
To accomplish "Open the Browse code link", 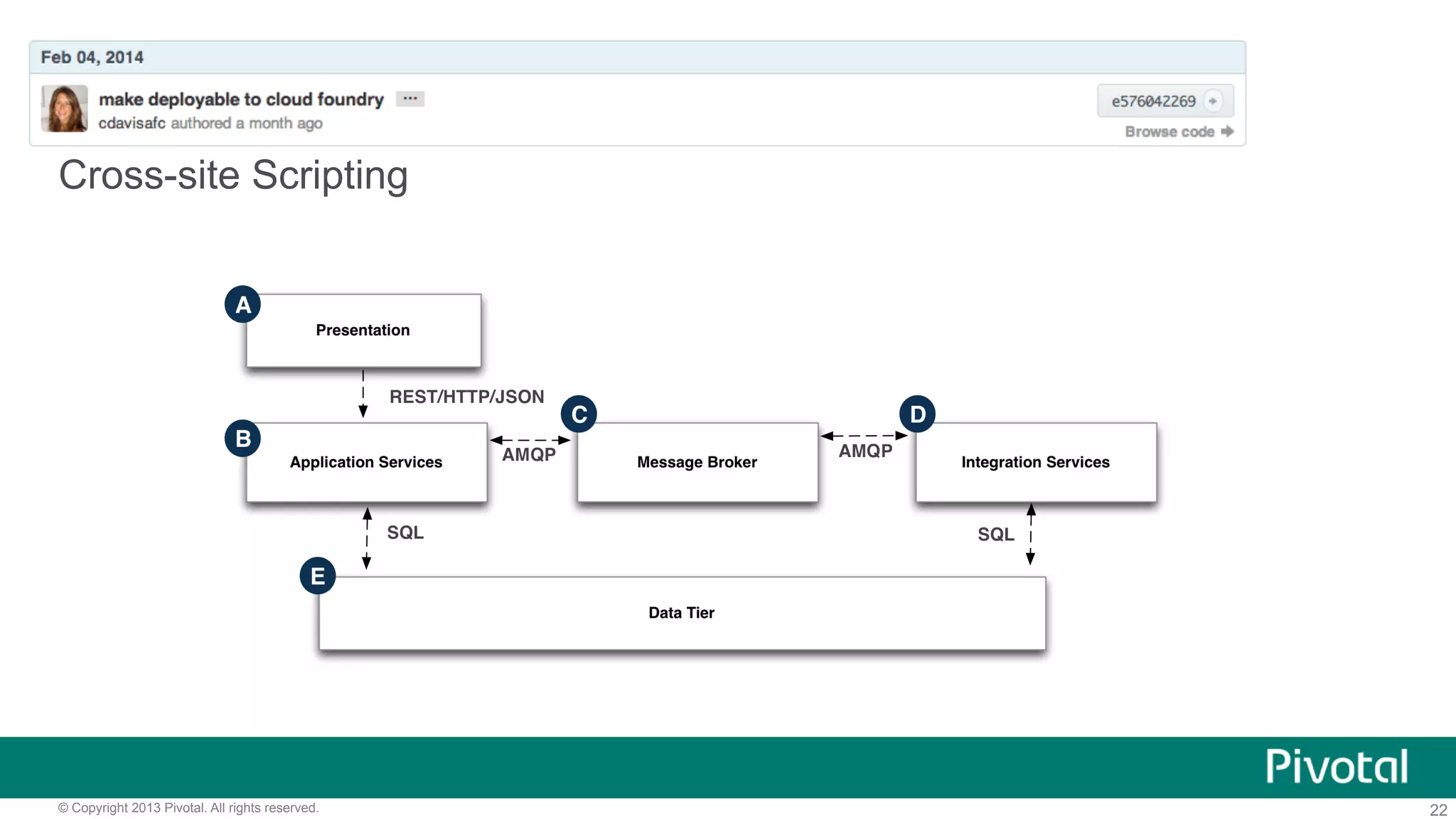I will point(1169,132).
